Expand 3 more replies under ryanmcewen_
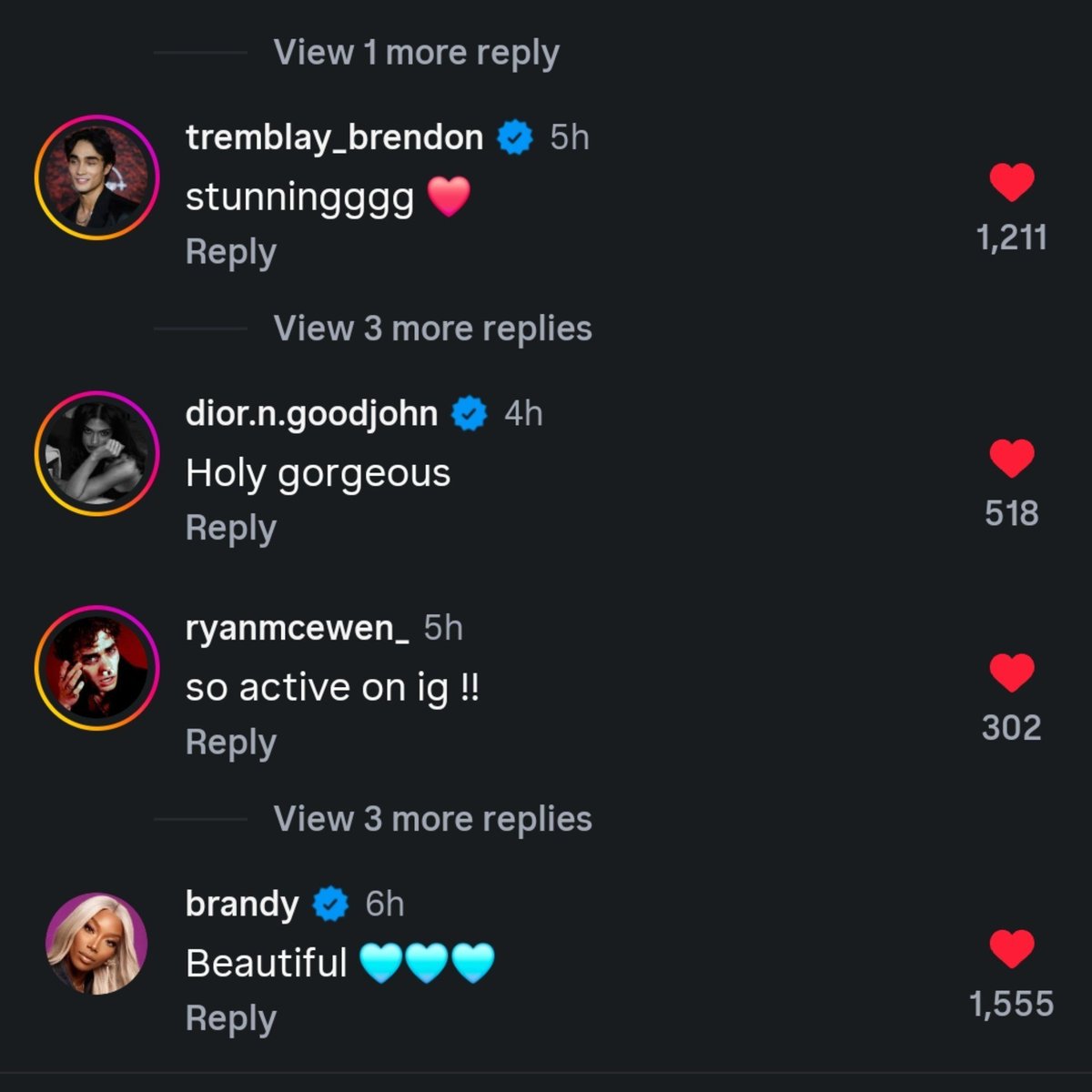 point(432,819)
